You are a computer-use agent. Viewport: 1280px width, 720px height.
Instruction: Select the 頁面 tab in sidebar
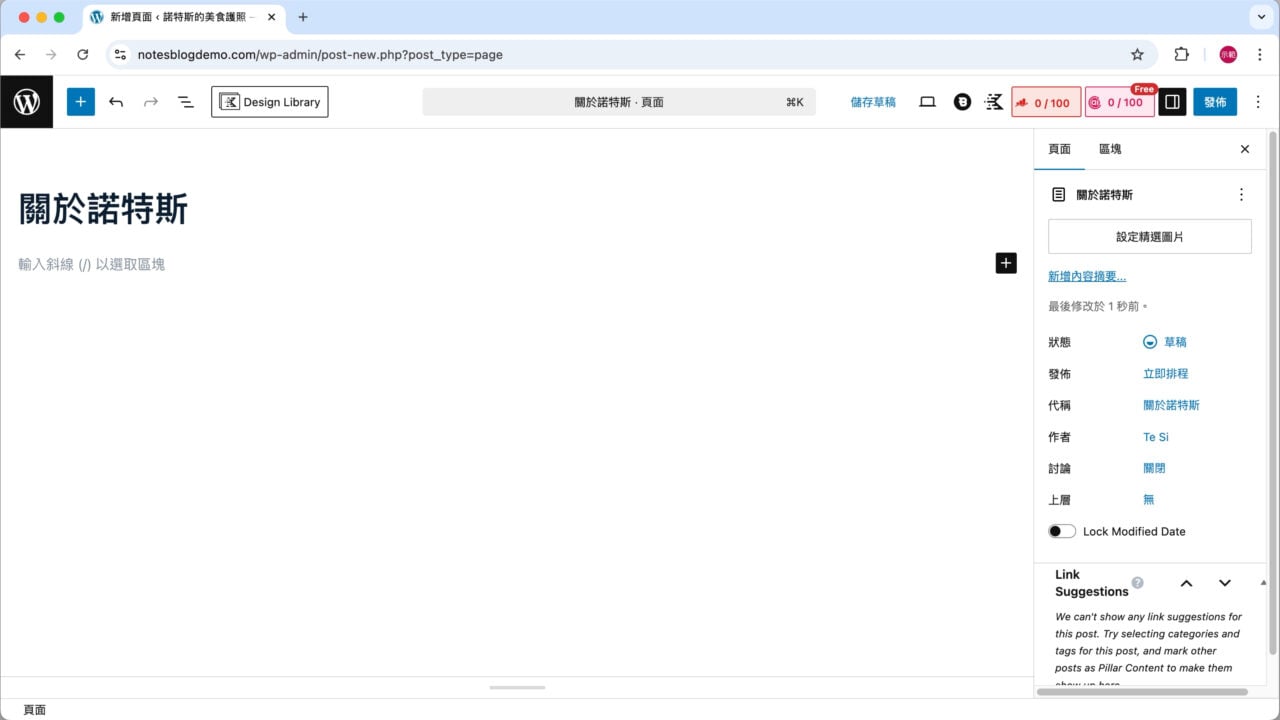tap(1059, 149)
